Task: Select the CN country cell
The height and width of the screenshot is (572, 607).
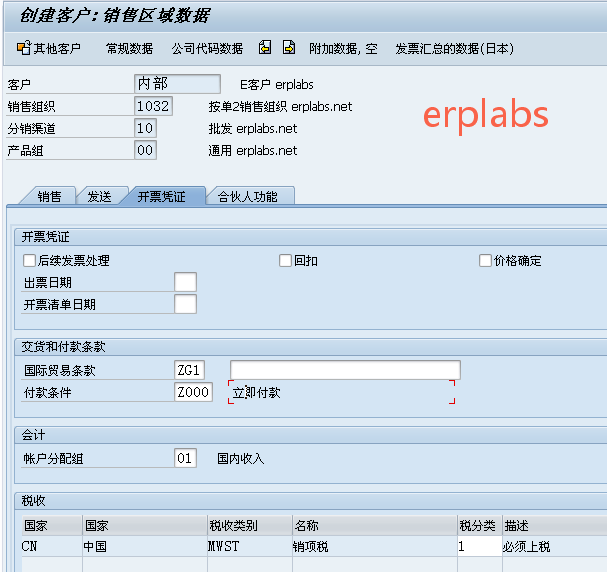Action: click(52, 546)
